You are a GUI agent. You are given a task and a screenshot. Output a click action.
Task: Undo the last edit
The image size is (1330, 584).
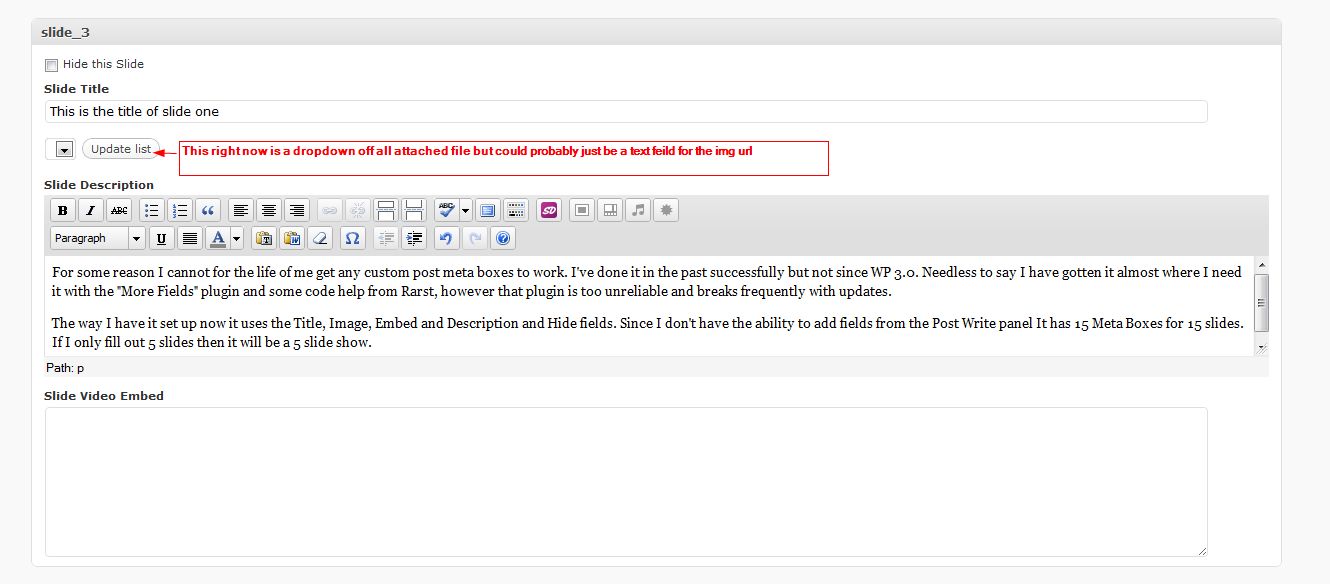point(446,238)
